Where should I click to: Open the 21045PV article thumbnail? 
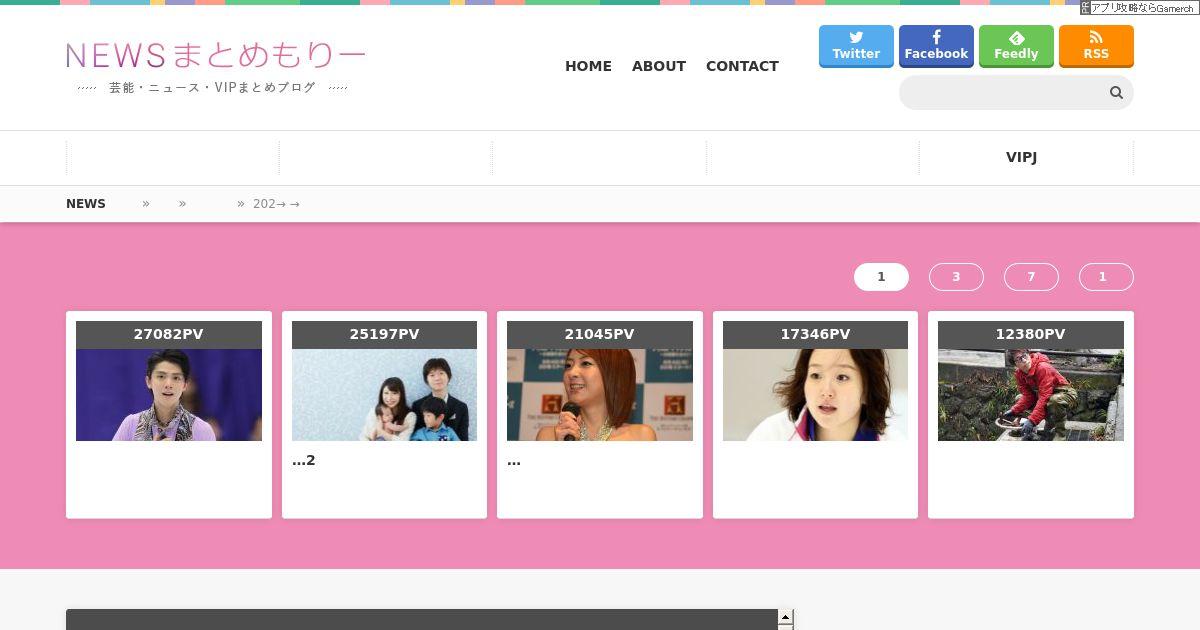[600, 395]
